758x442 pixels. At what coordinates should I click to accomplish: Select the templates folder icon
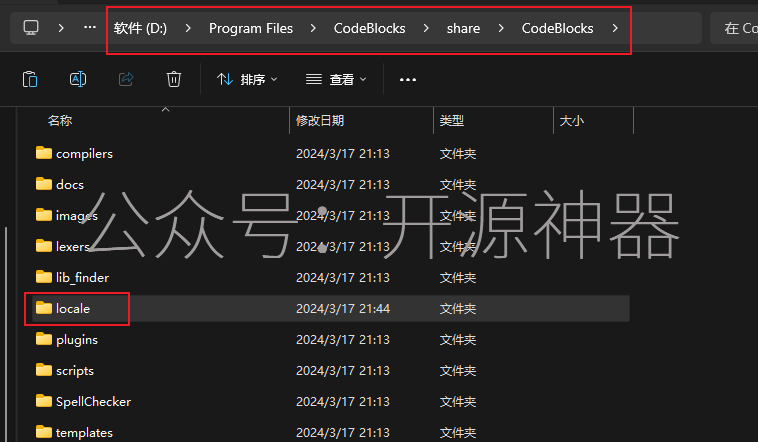pyautogui.click(x=44, y=431)
